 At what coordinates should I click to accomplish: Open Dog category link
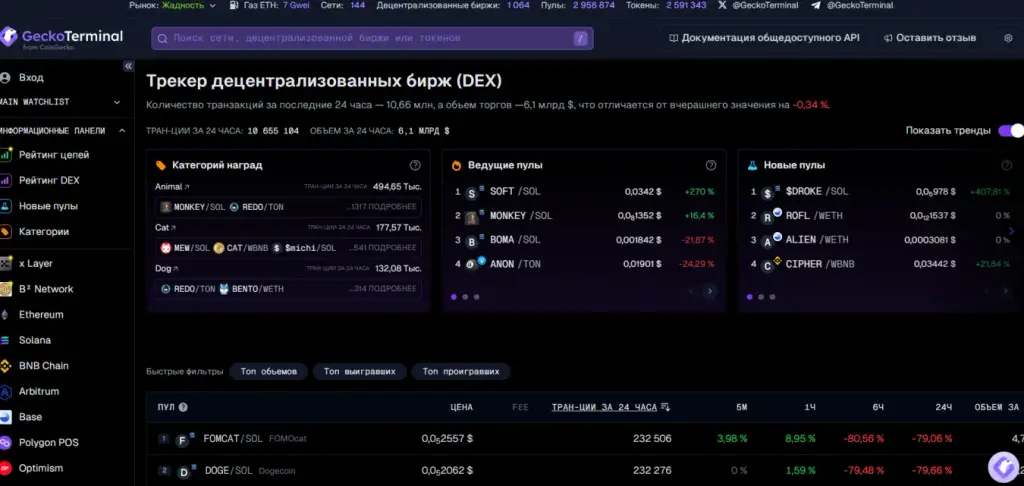(167, 268)
